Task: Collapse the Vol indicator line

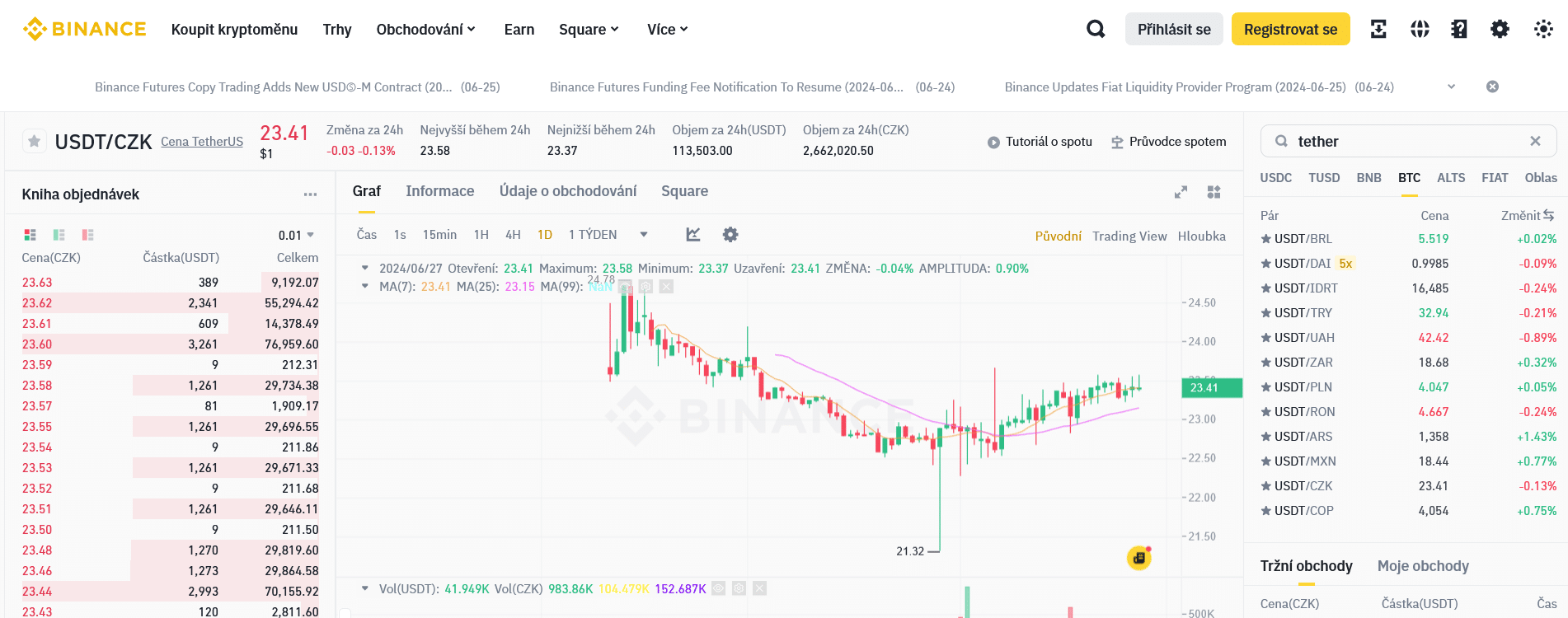Action: click(x=364, y=588)
